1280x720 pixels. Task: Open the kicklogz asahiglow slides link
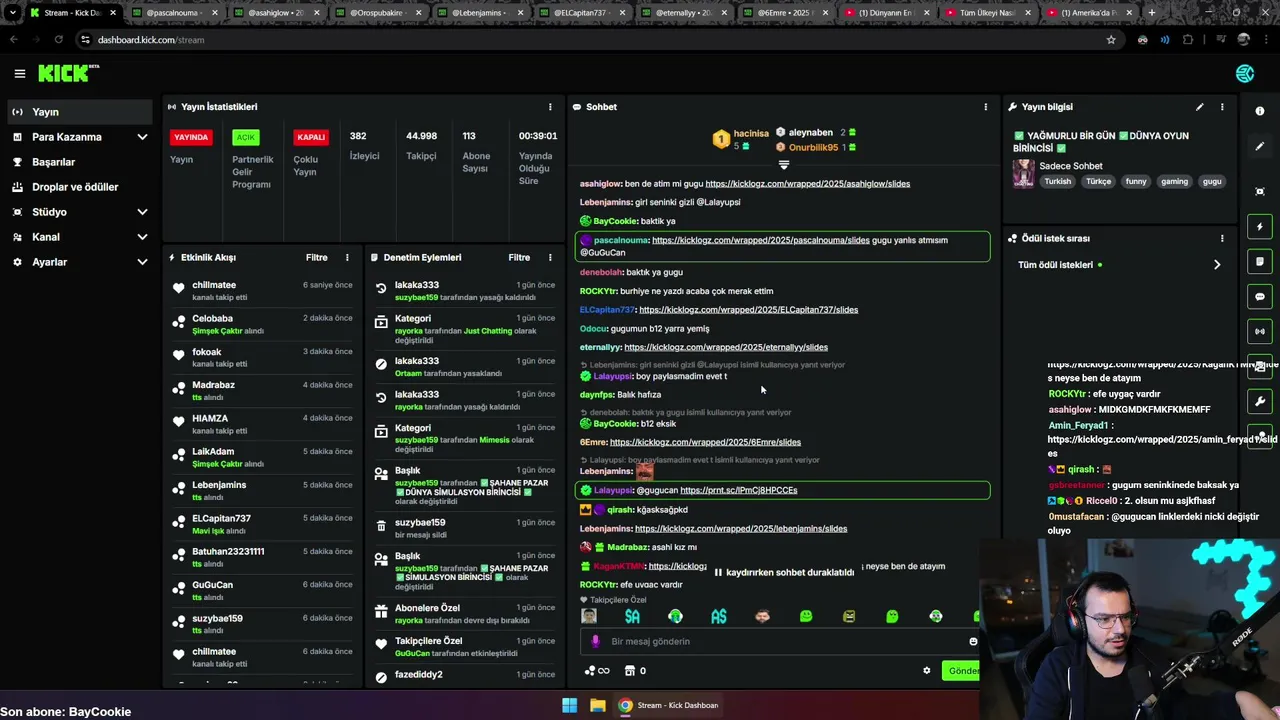(807, 184)
